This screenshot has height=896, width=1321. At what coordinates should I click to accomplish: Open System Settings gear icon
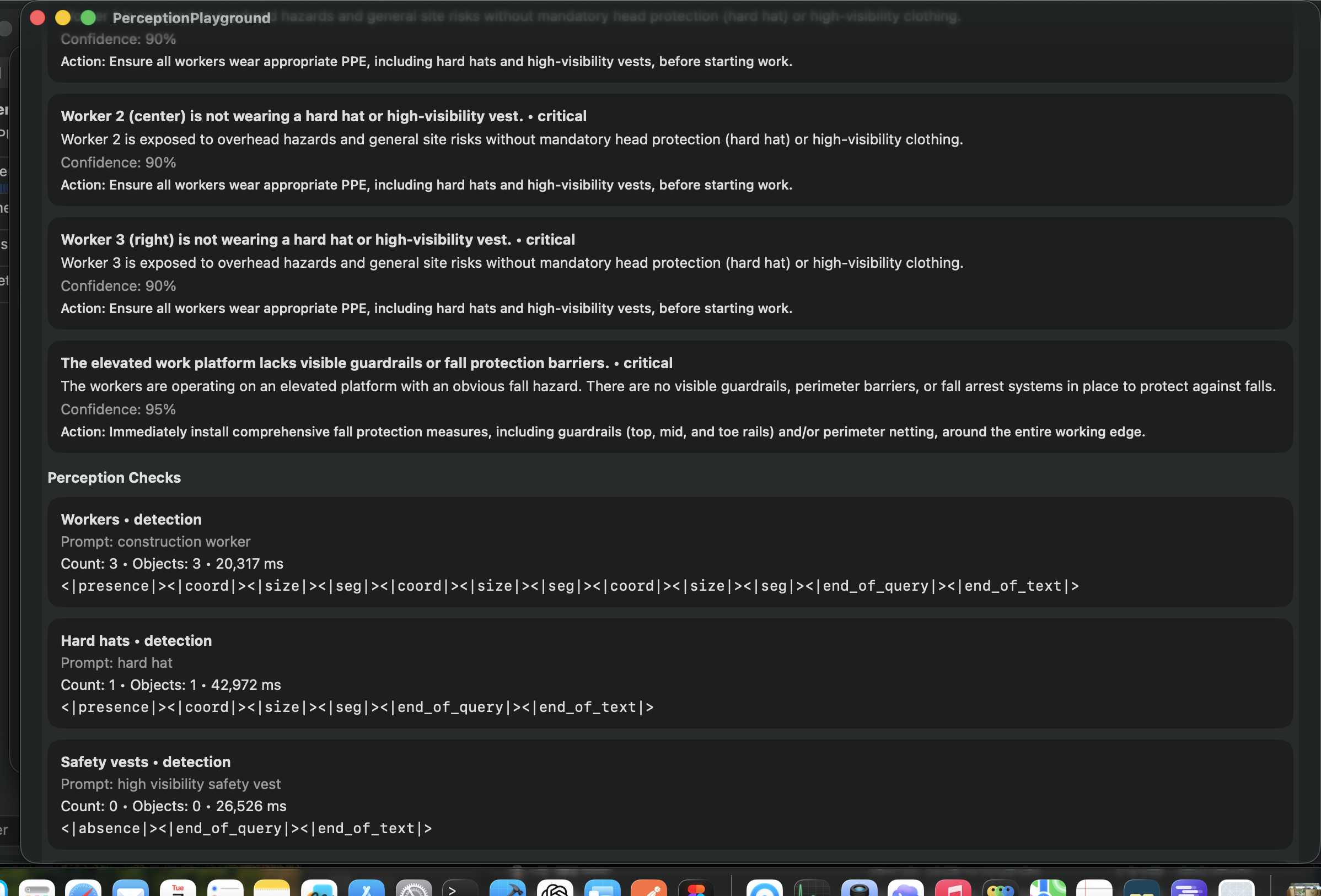coord(414,888)
